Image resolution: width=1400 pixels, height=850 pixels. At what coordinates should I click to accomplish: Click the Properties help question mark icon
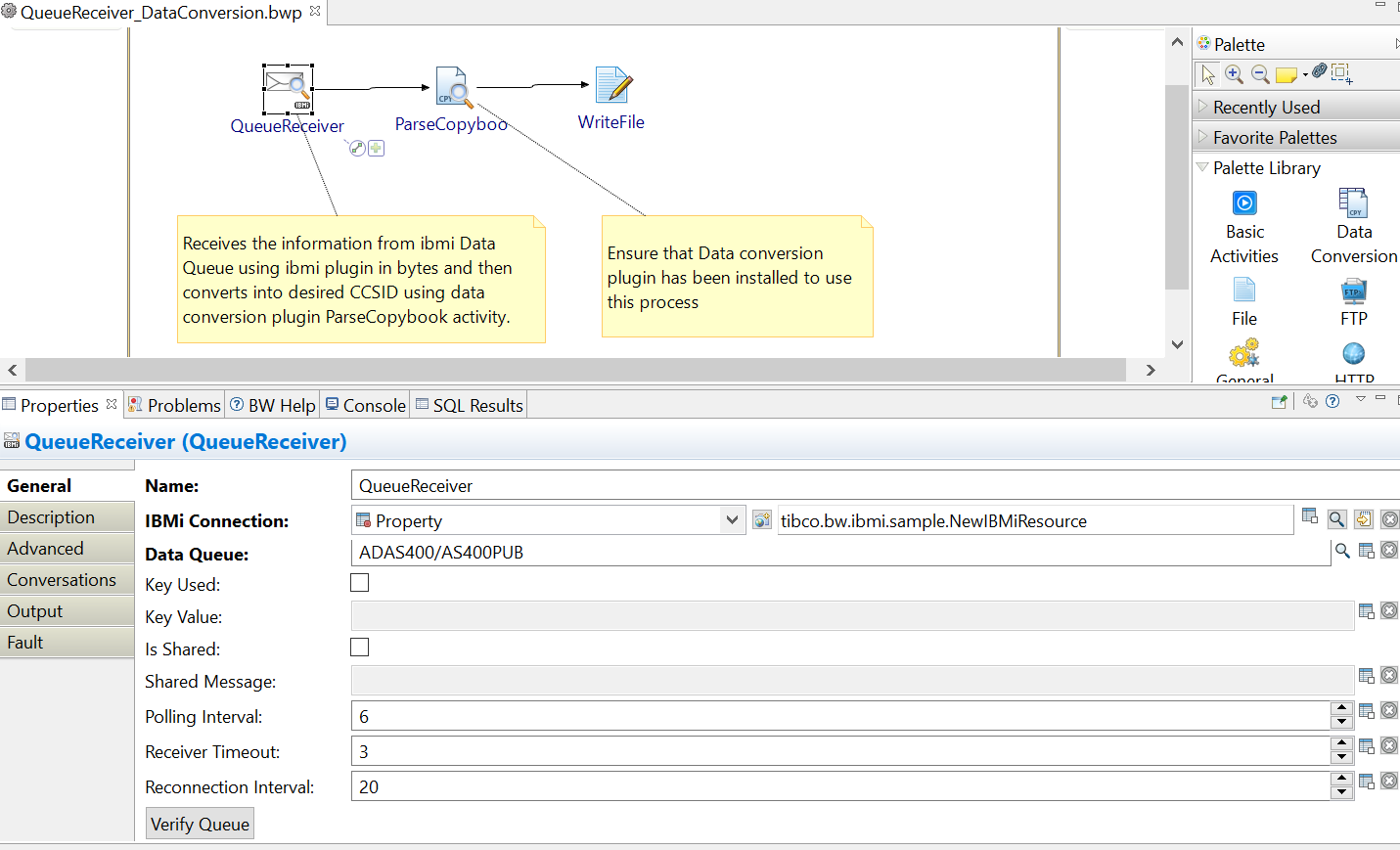1332,401
